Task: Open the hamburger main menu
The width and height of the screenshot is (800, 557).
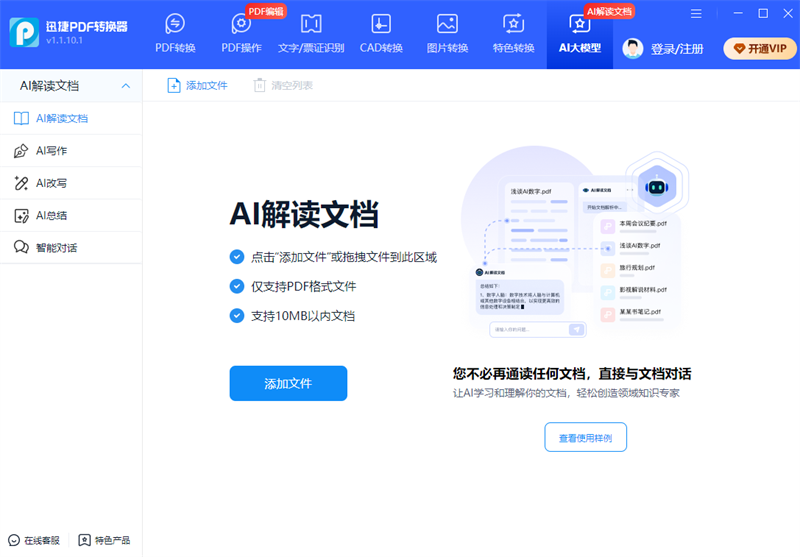Action: click(696, 14)
